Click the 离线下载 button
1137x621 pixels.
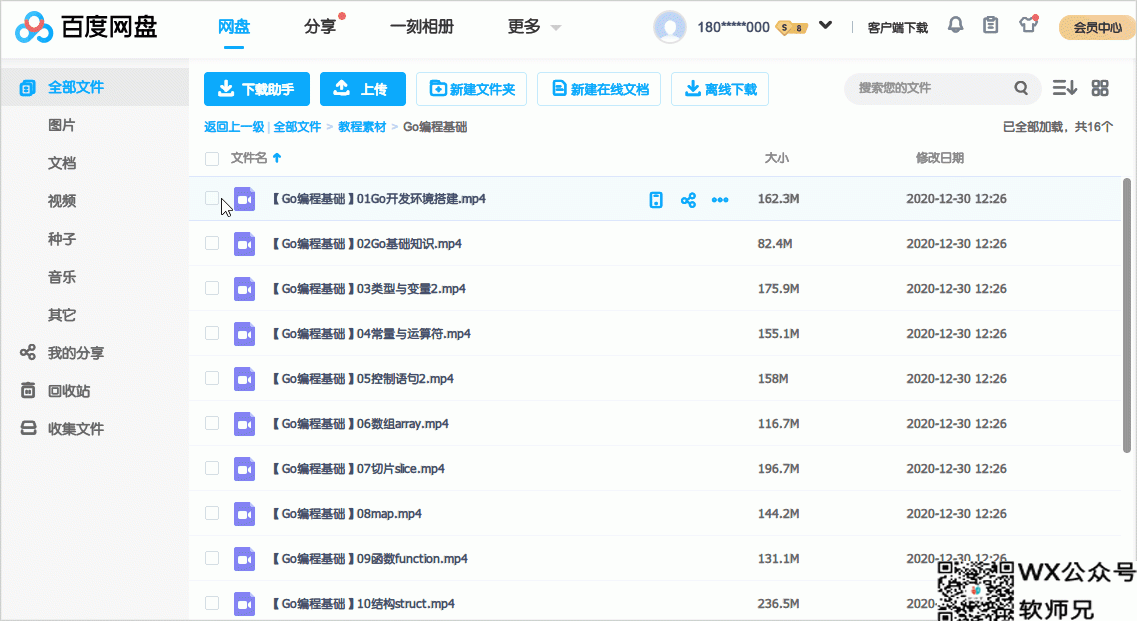pos(720,89)
